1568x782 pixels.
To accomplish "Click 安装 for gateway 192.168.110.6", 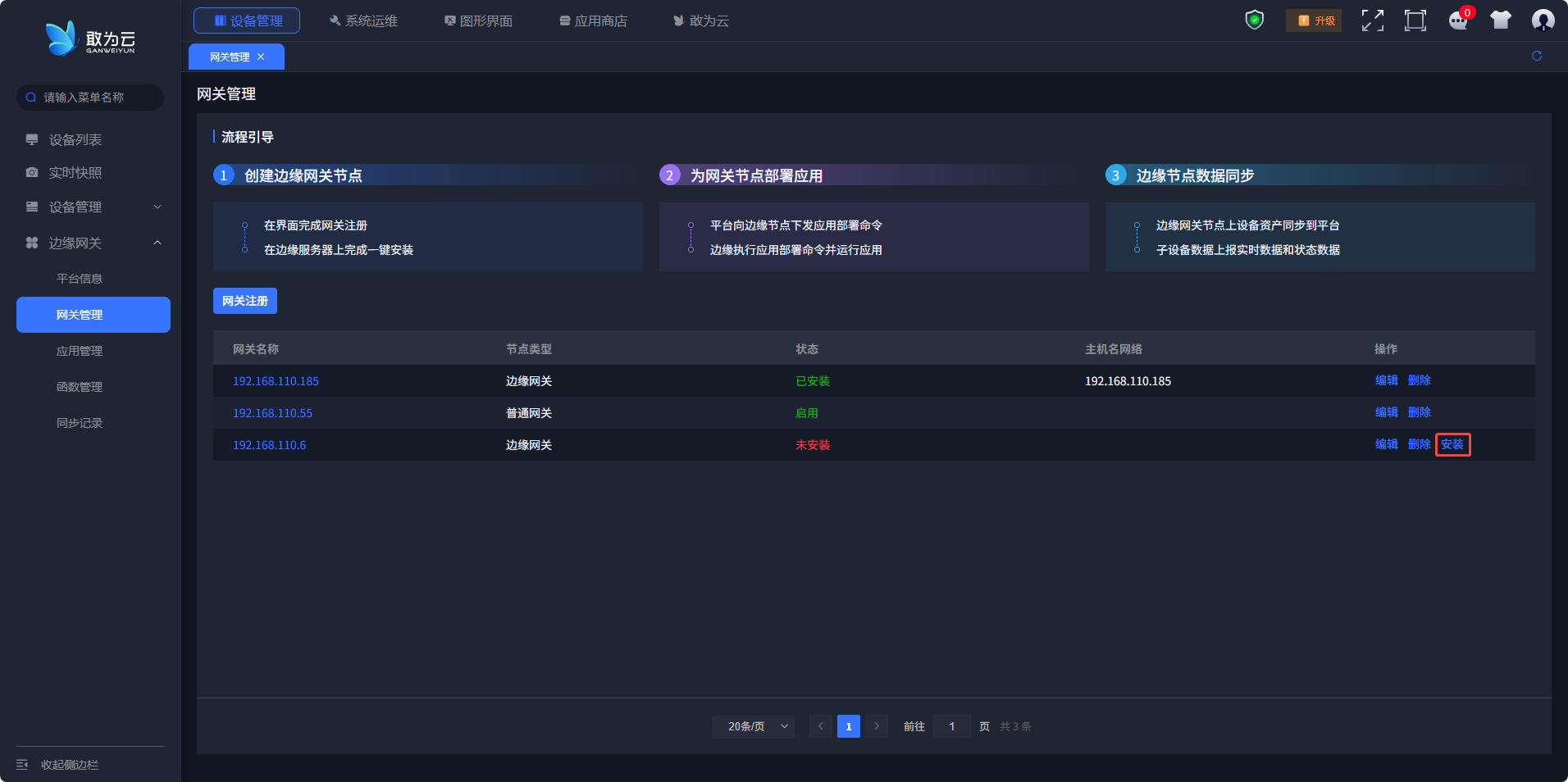I will pos(1452,444).
